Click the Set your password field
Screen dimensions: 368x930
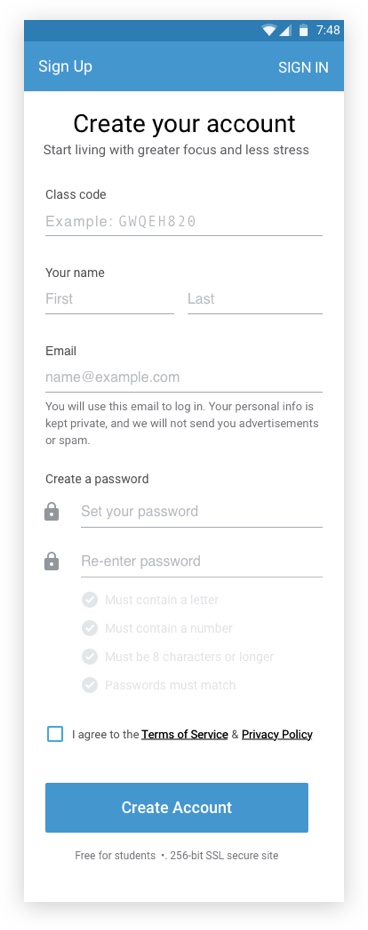pyautogui.click(x=202, y=511)
